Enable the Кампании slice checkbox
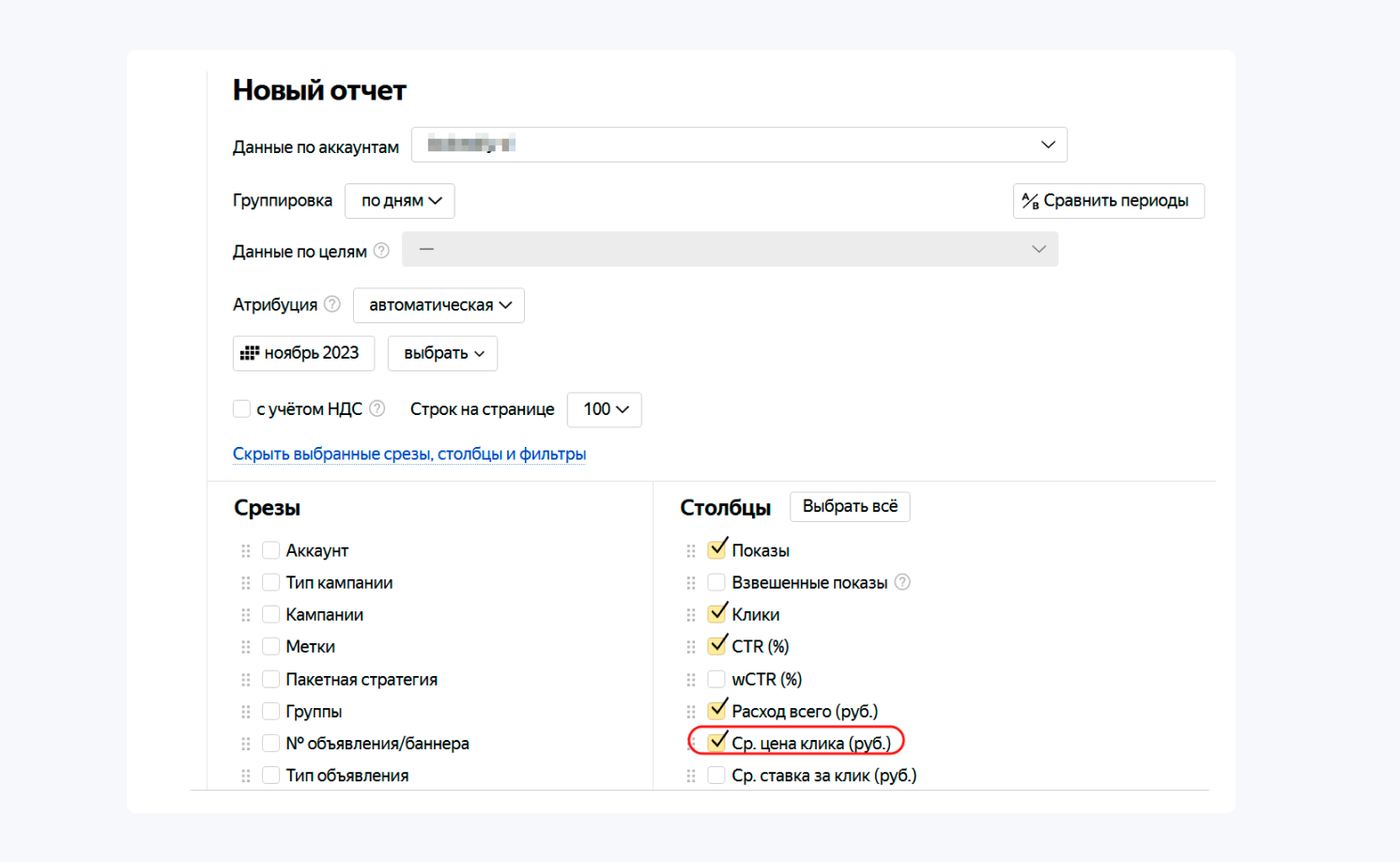 coord(271,614)
